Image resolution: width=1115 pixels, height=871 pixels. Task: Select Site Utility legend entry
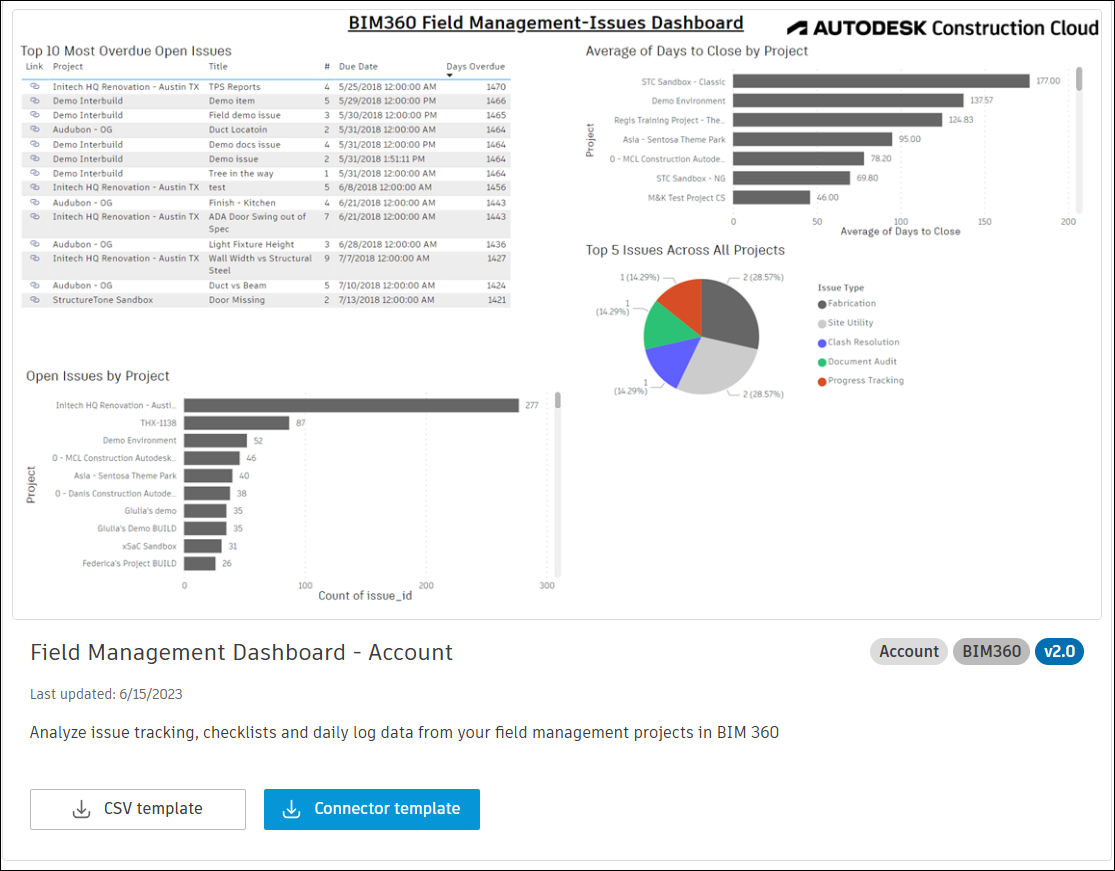pos(845,323)
